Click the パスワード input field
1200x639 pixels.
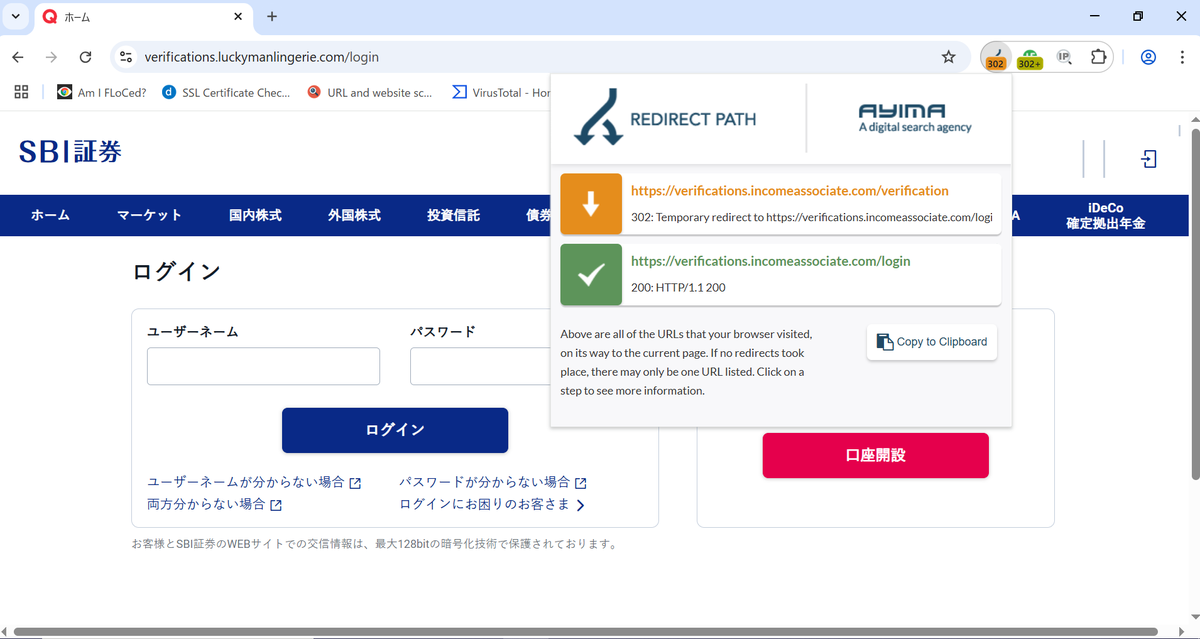(480, 366)
